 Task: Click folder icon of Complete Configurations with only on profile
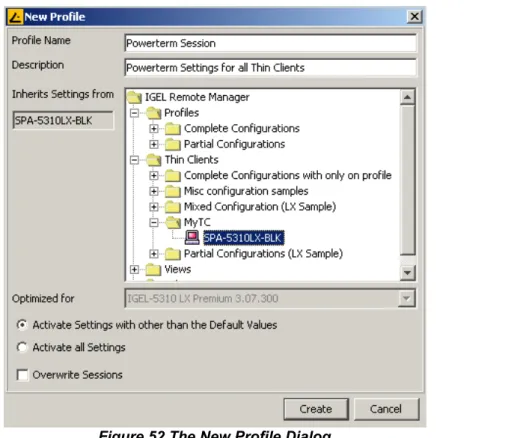[173, 176]
